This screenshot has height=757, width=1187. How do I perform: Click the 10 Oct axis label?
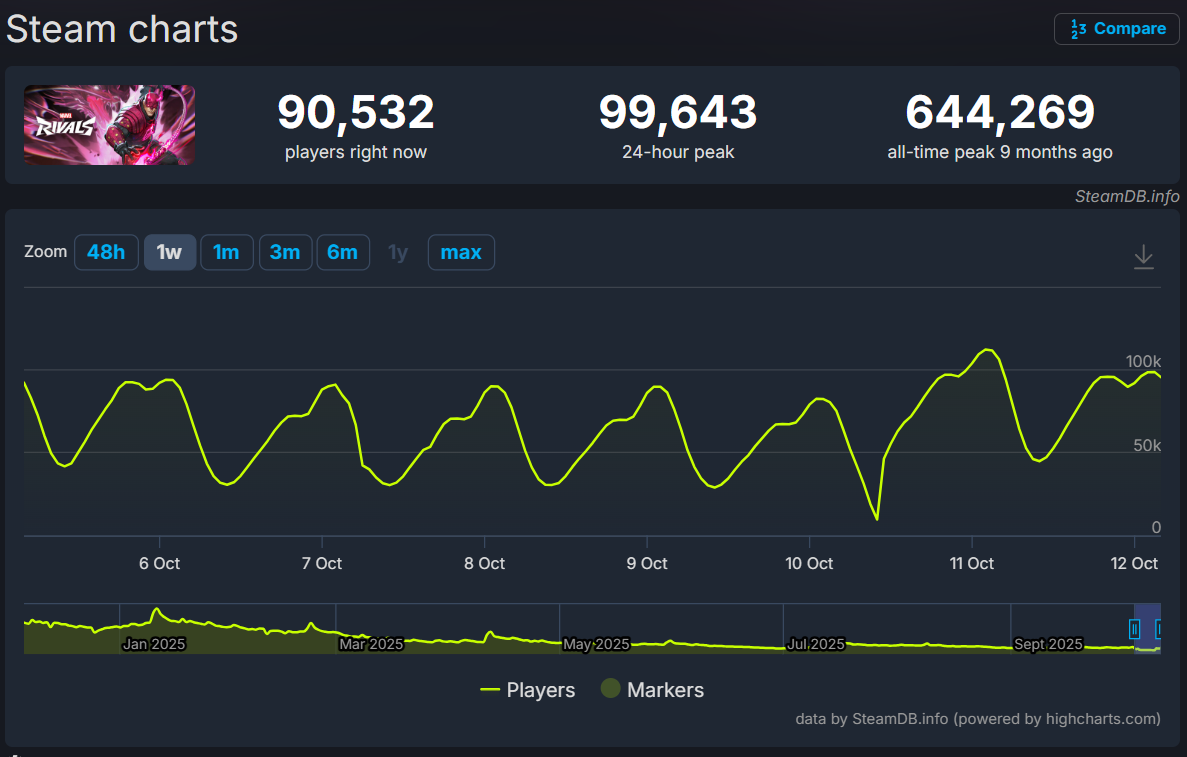pos(809,563)
